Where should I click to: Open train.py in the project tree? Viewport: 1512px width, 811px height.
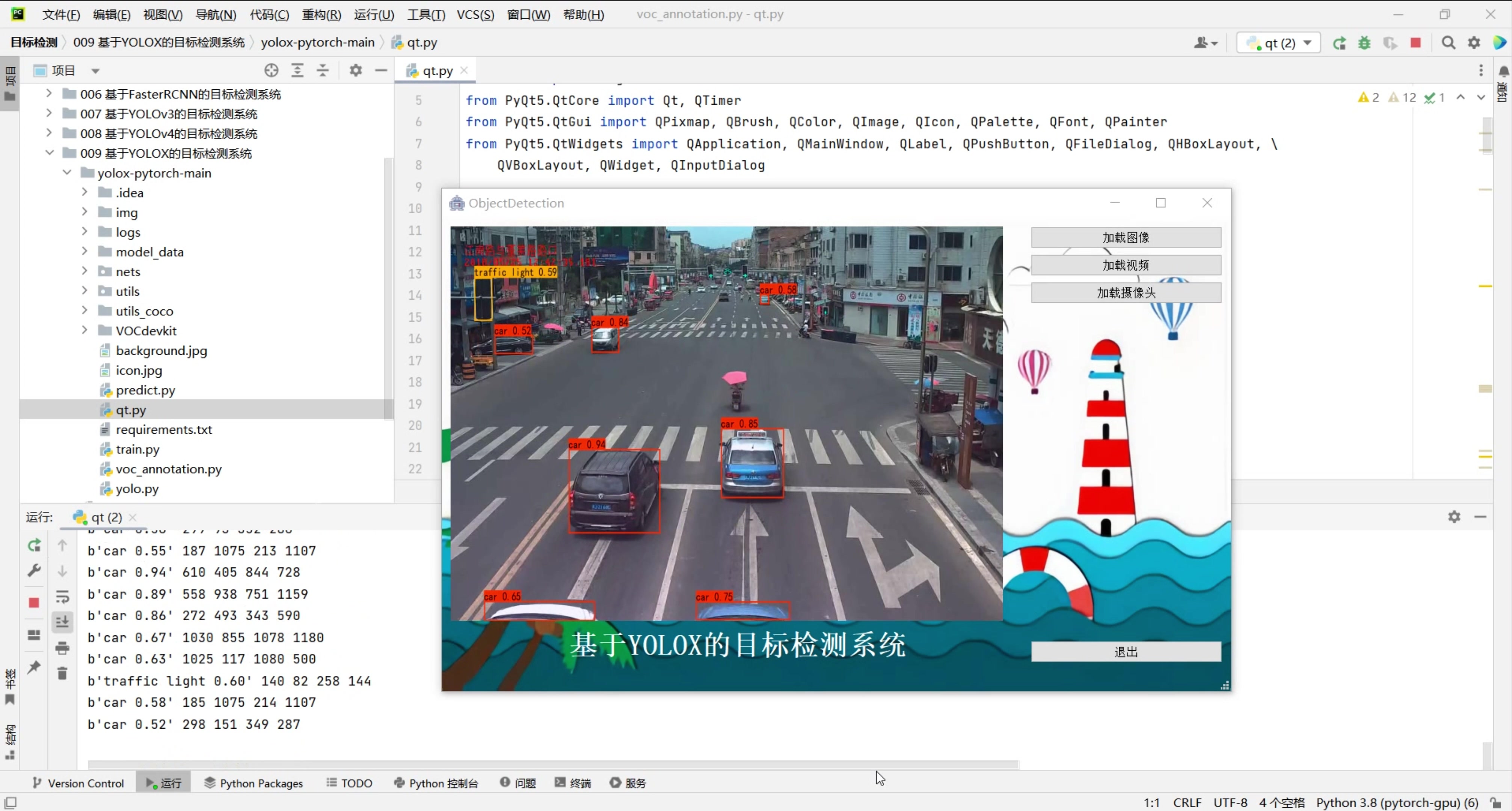137,449
